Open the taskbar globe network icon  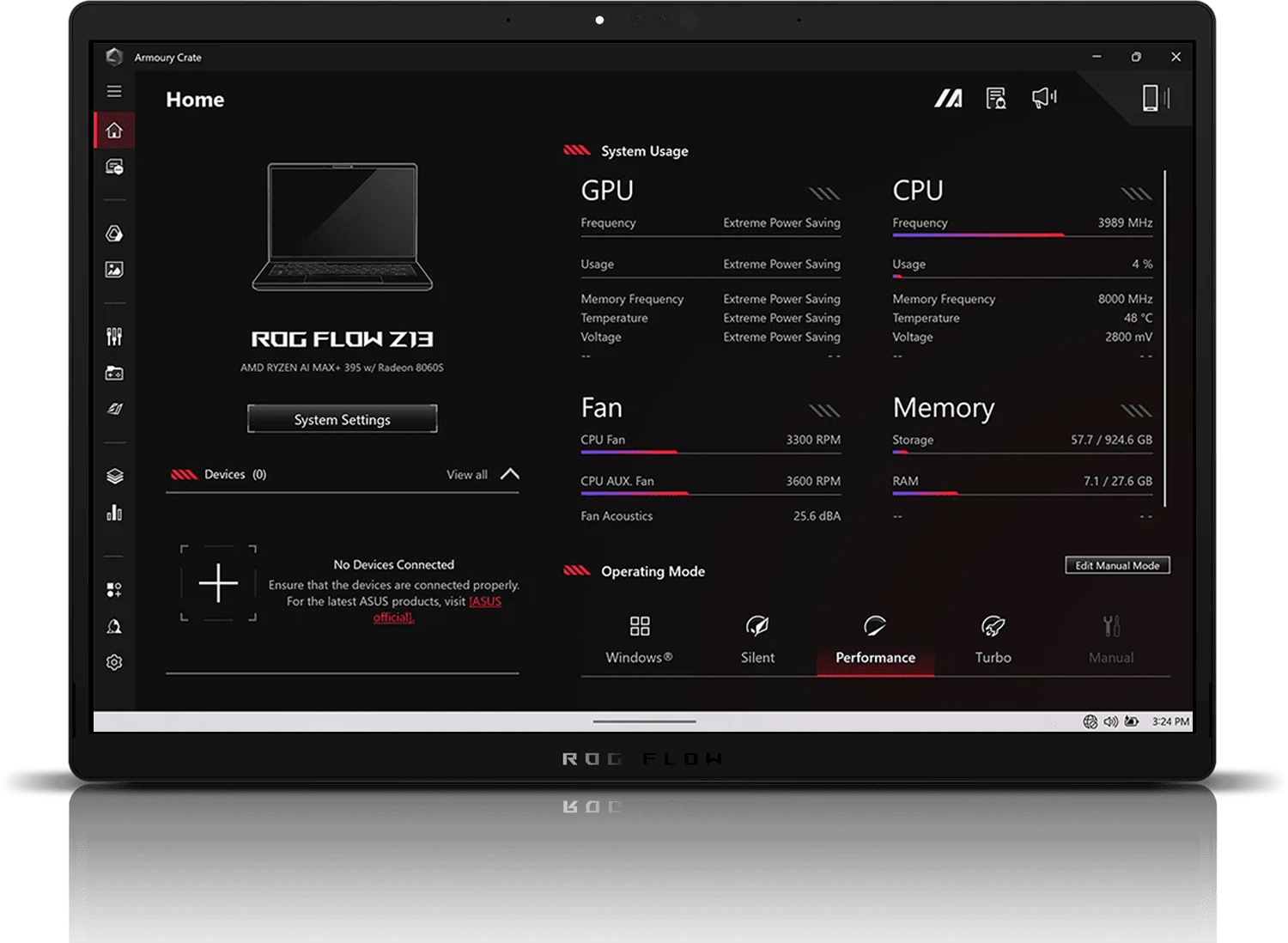click(x=1091, y=721)
